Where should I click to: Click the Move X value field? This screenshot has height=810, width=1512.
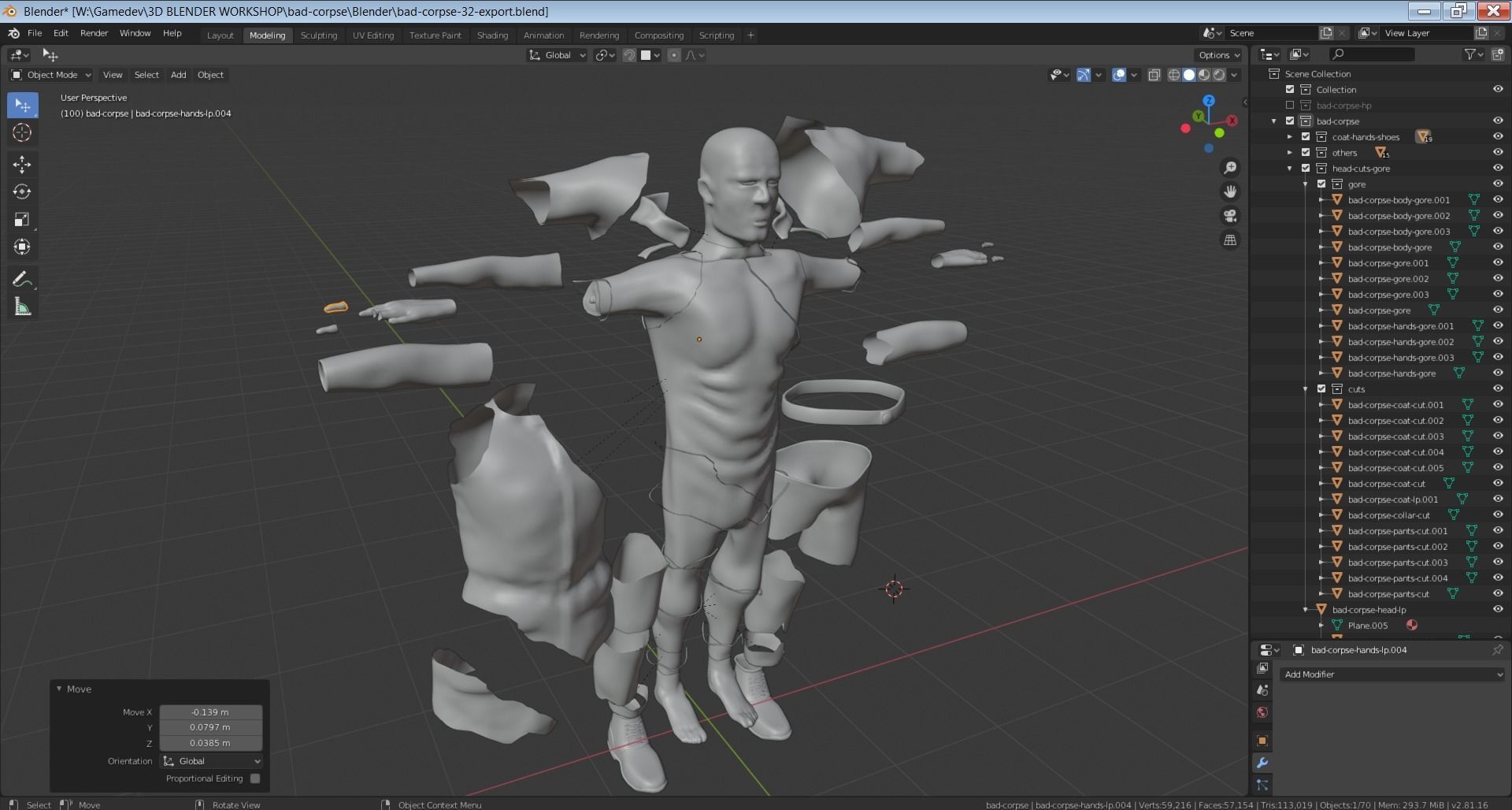pos(210,712)
